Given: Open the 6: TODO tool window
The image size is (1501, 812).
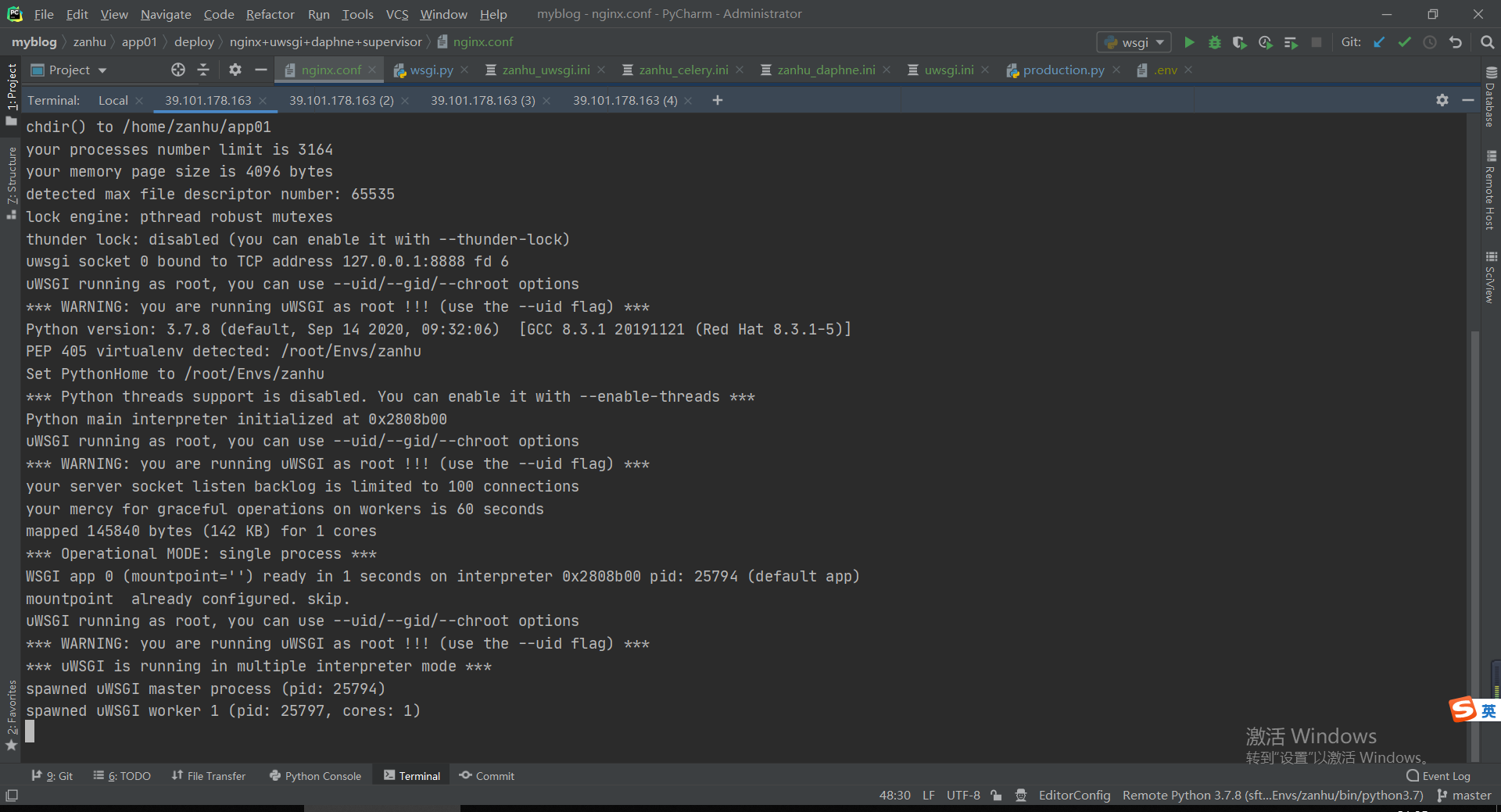Looking at the screenshot, I should (x=122, y=776).
